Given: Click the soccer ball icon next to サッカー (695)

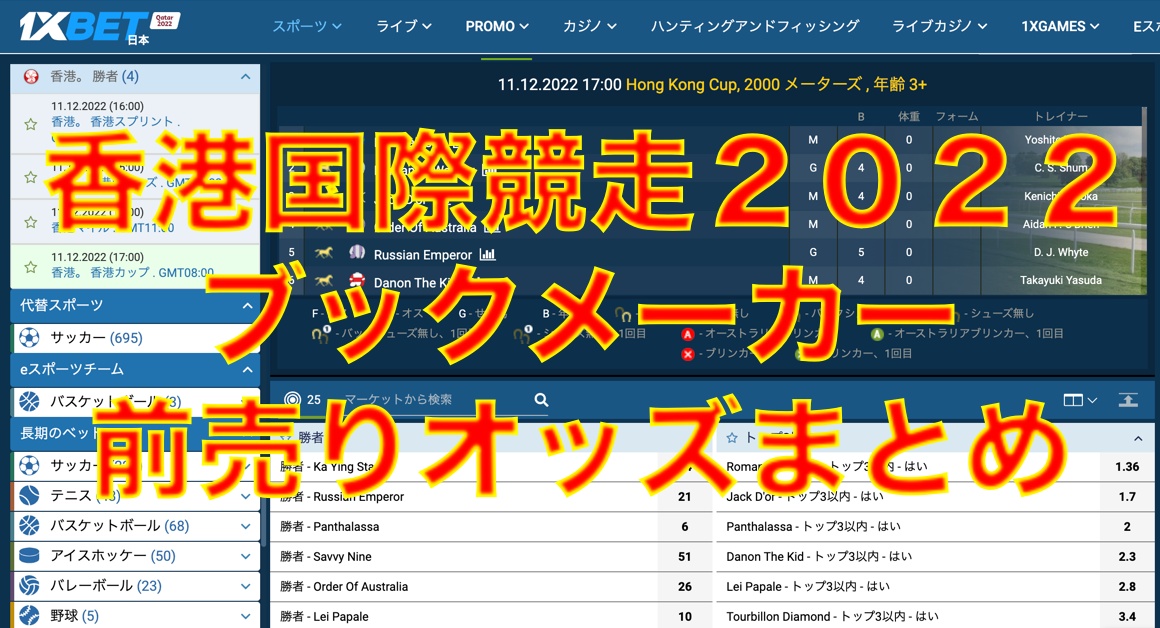Looking at the screenshot, I should tap(29, 338).
